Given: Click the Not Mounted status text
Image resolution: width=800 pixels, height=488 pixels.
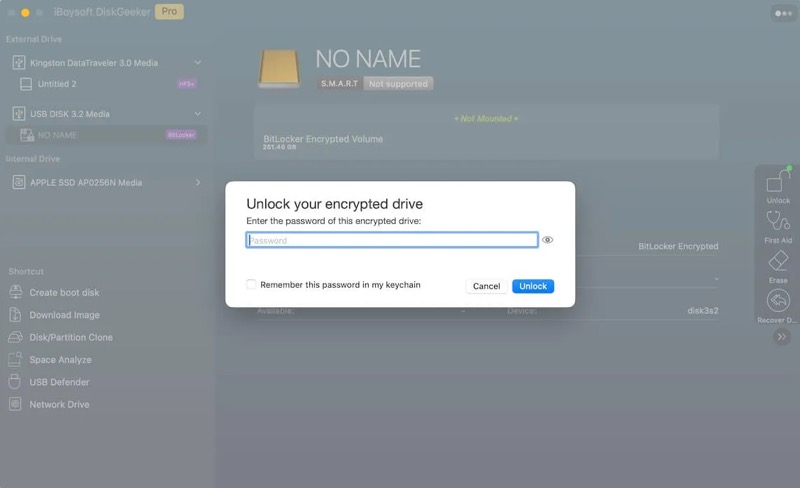Looking at the screenshot, I should tap(486, 118).
